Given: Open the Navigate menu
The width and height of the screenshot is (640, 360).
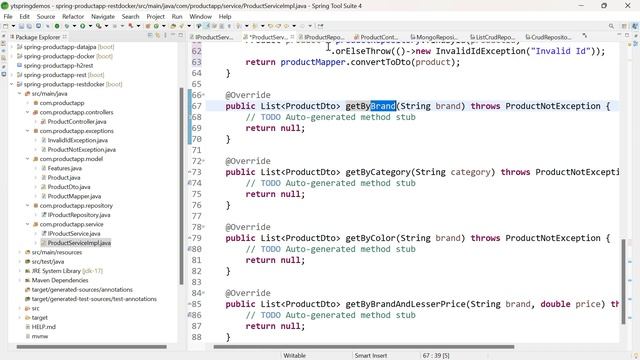Looking at the screenshot, I should pyautogui.click(x=103, y=16).
